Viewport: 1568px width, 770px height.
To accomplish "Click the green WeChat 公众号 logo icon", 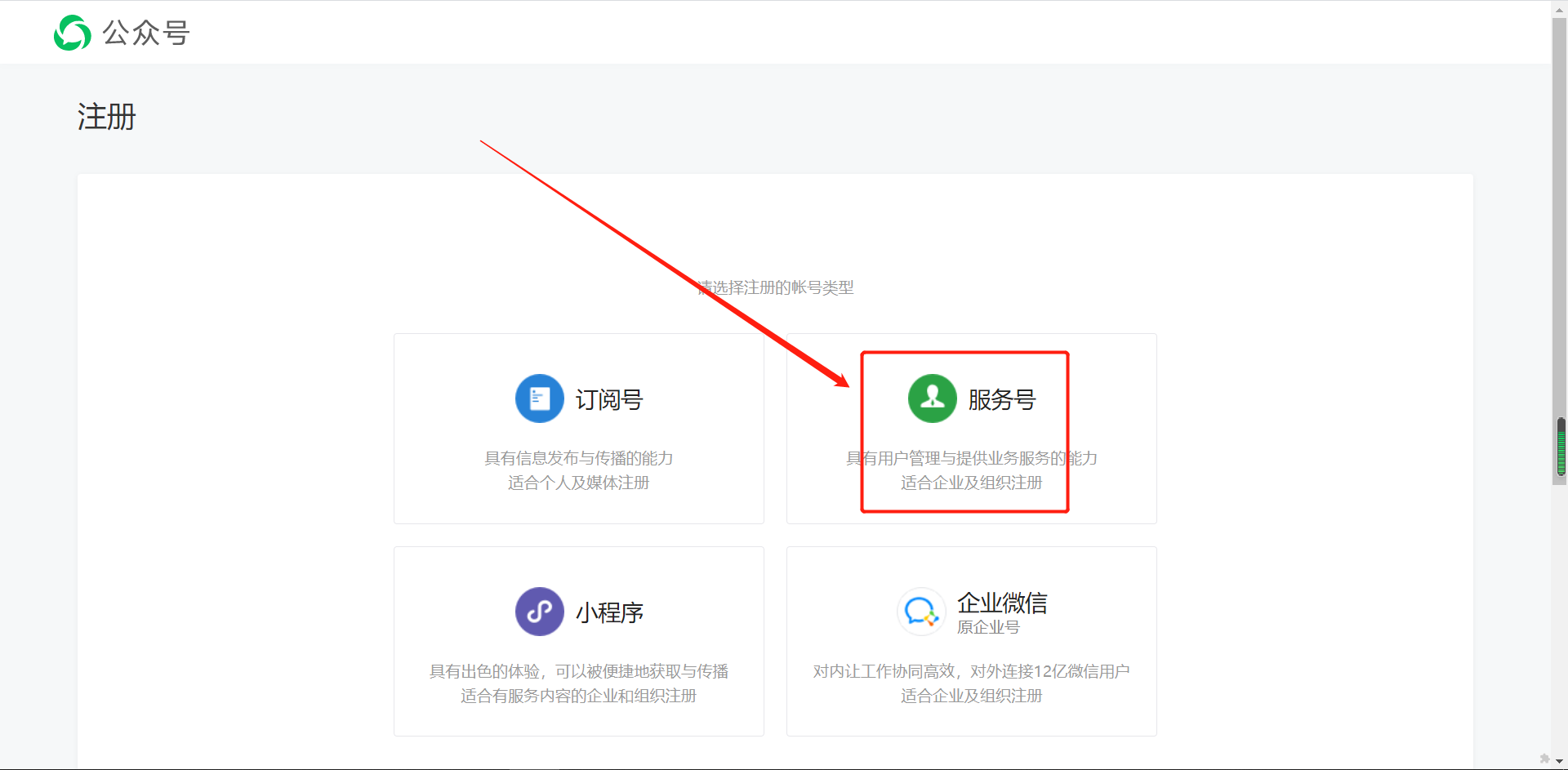I will [x=72, y=33].
